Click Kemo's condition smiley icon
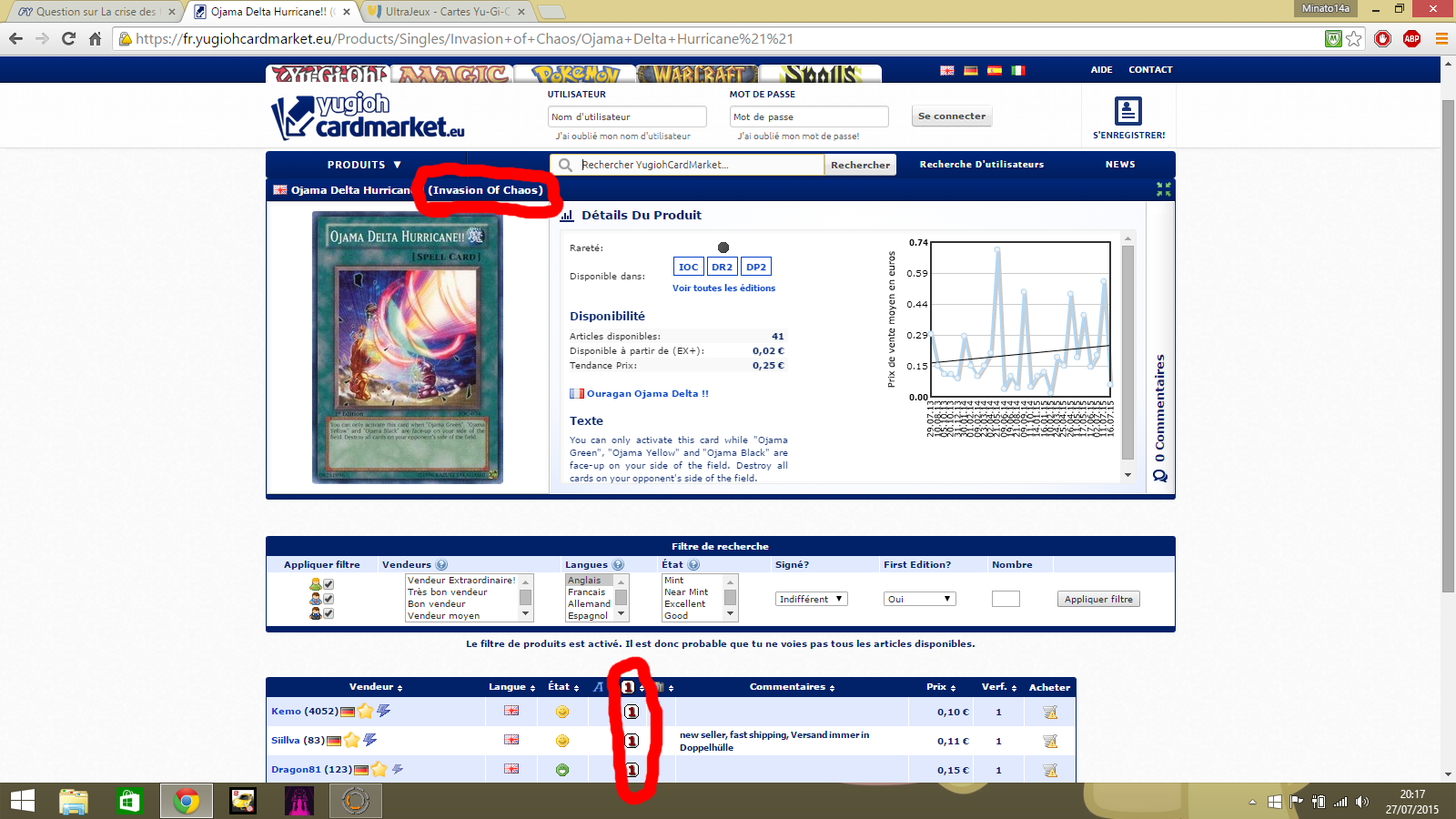 point(562,712)
